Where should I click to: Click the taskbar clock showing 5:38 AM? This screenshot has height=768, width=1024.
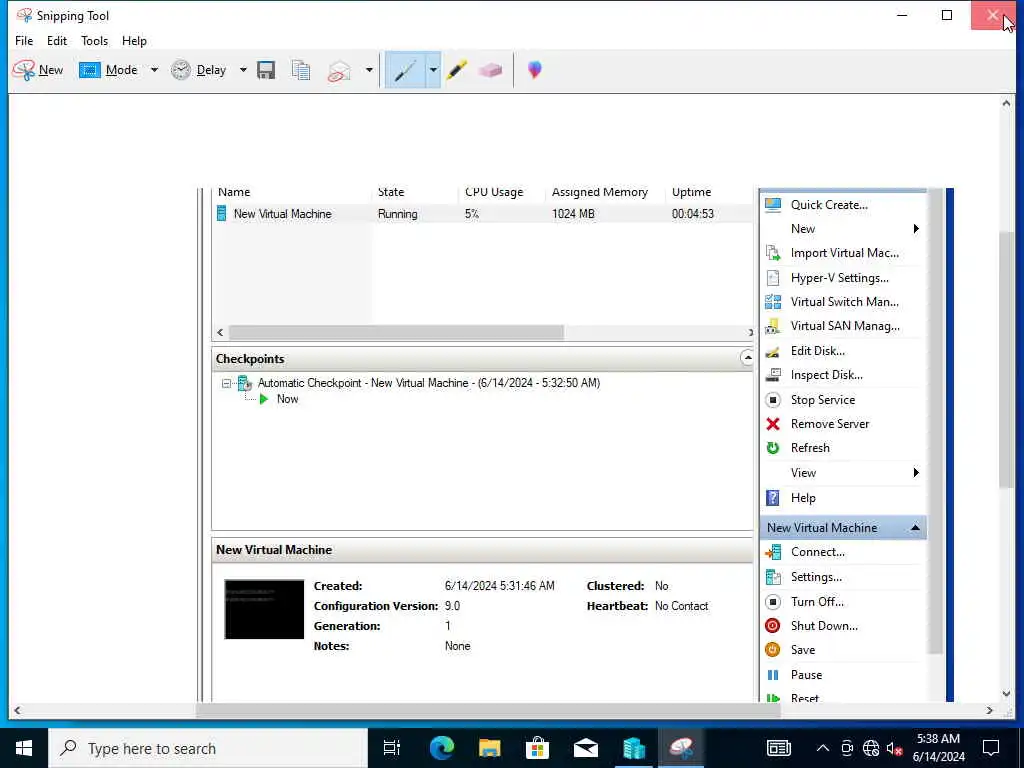point(938,748)
